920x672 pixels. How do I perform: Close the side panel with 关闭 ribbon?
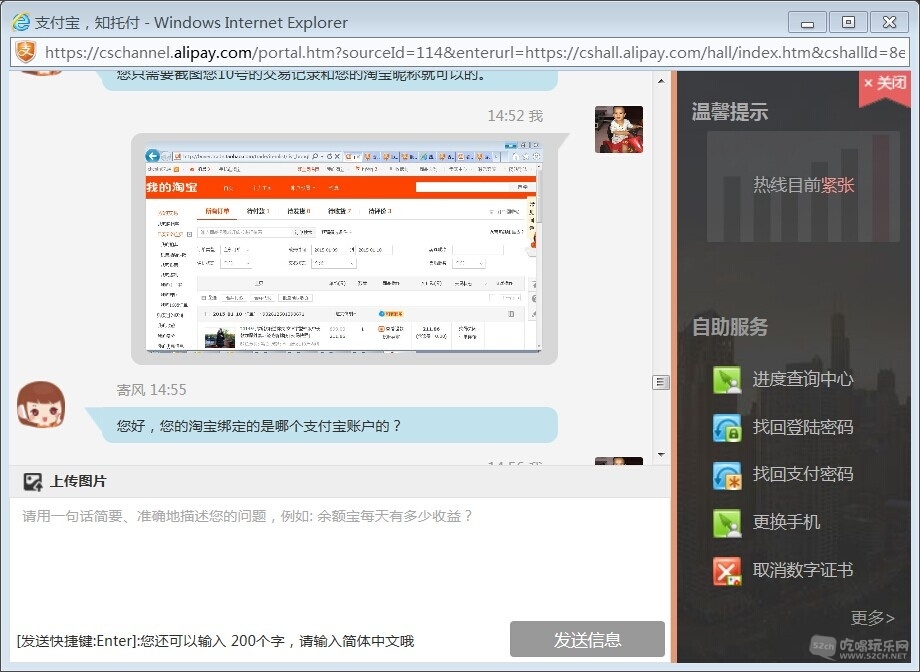pyautogui.click(x=885, y=84)
